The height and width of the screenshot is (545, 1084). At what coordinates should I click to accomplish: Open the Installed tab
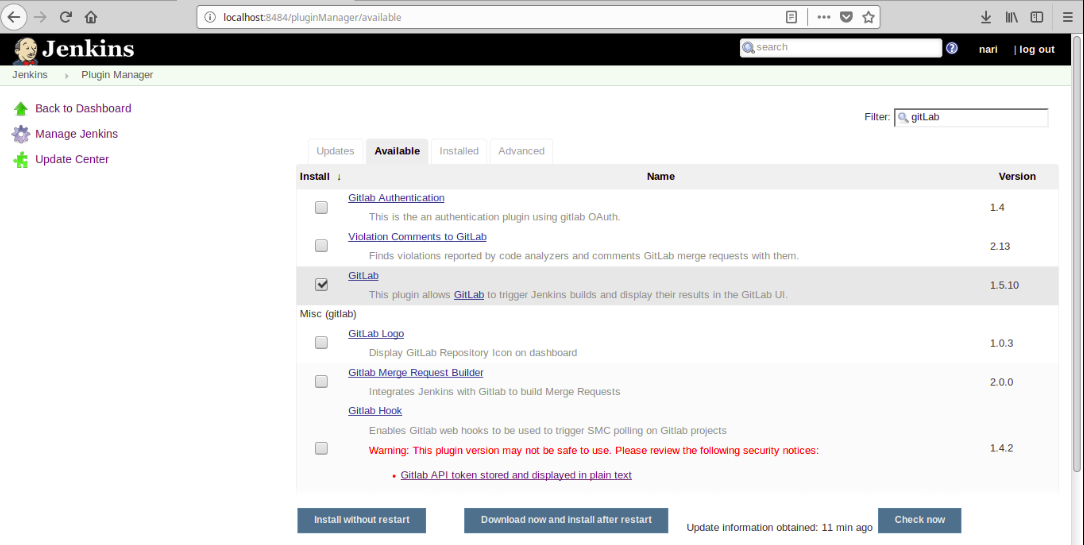click(x=459, y=151)
